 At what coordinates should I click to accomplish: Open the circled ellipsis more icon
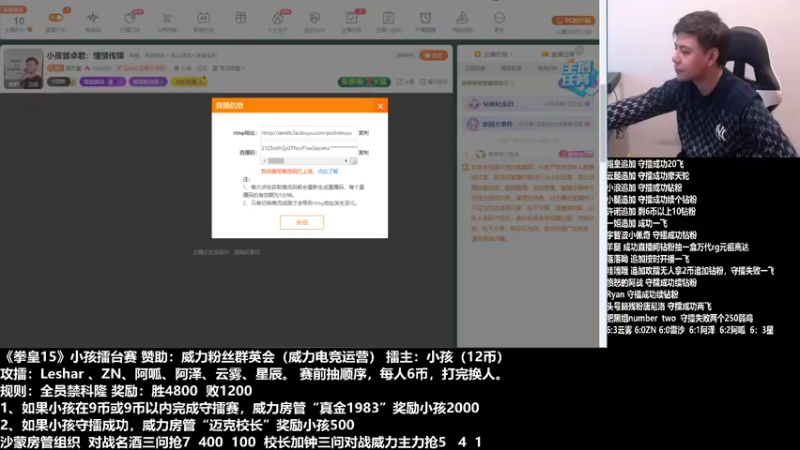pyautogui.click(x=499, y=18)
